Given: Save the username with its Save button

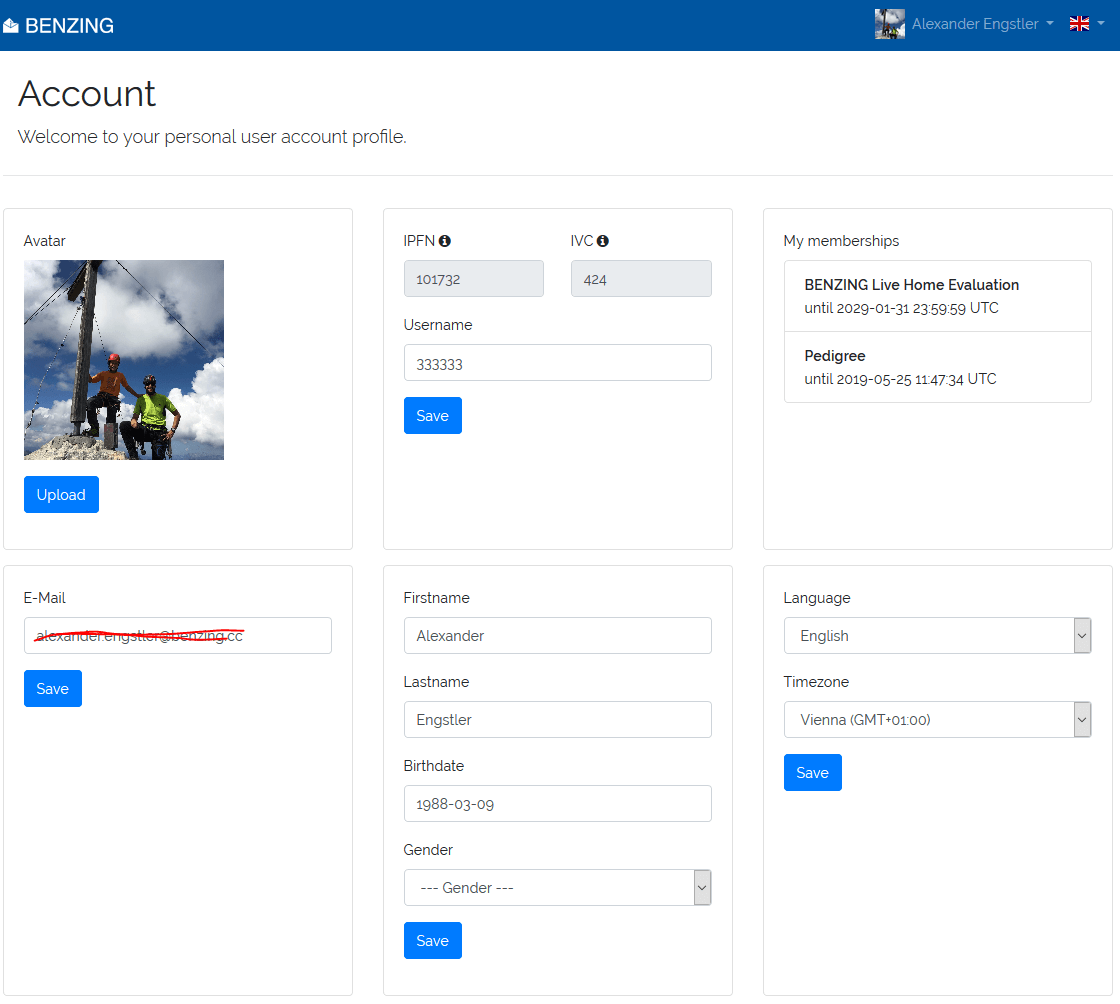Looking at the screenshot, I should tap(433, 416).
